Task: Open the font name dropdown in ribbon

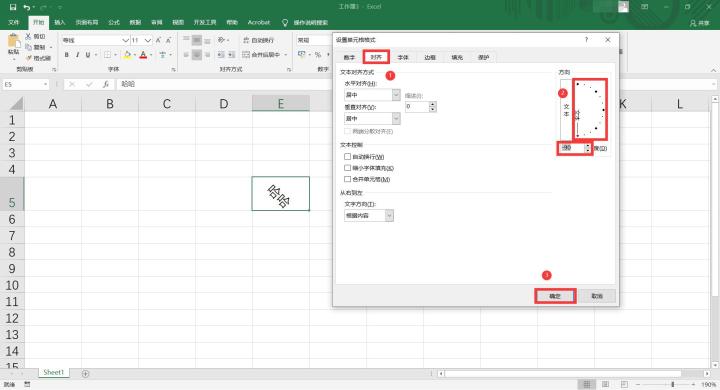Action: coord(125,40)
